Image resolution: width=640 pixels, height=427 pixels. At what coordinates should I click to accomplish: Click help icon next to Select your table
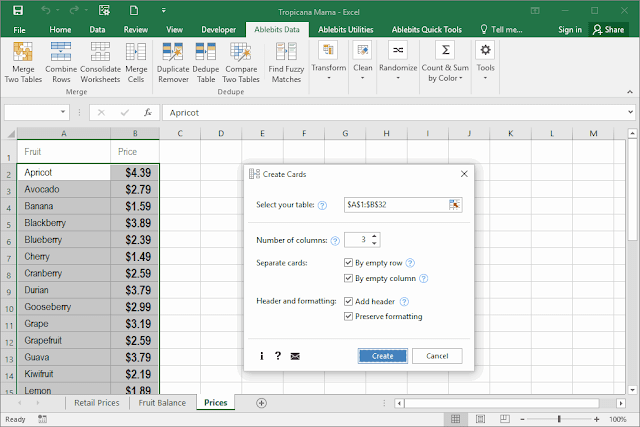click(x=322, y=205)
